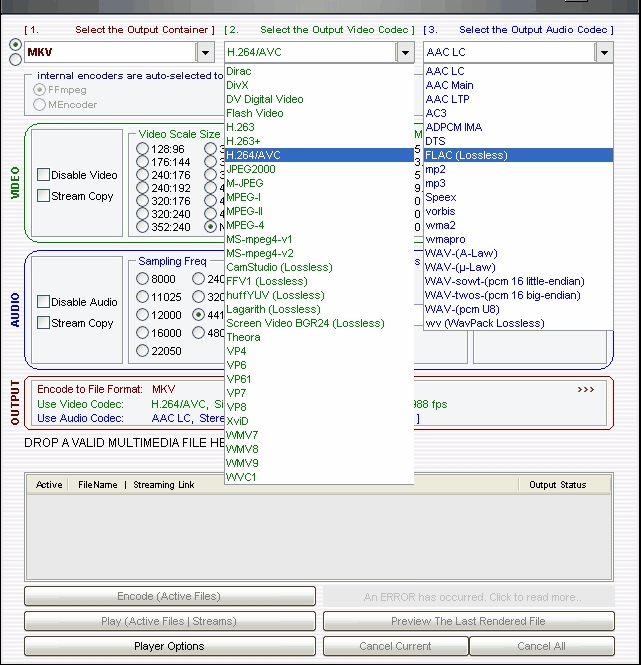Image resolution: width=641 pixels, height=665 pixels.
Task: Pick Dirac from the video codec list
Action: tap(319, 71)
